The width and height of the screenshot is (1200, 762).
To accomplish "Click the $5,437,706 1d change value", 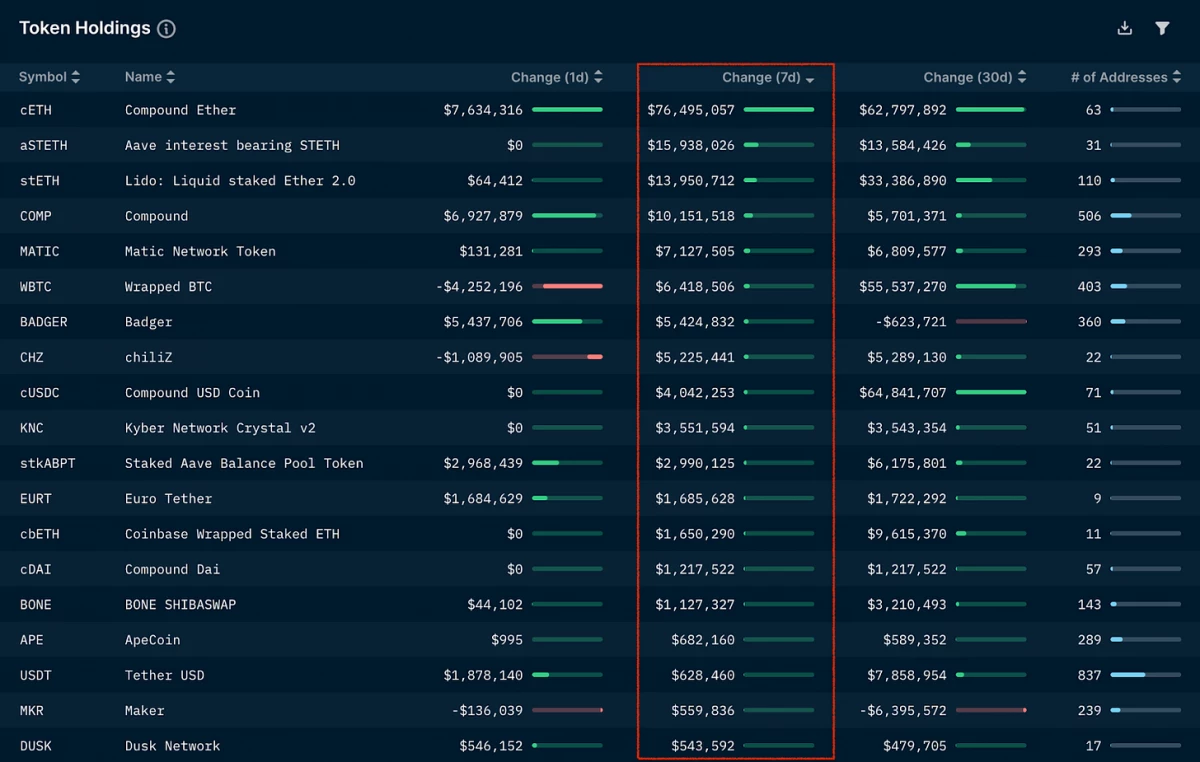I will [483, 322].
